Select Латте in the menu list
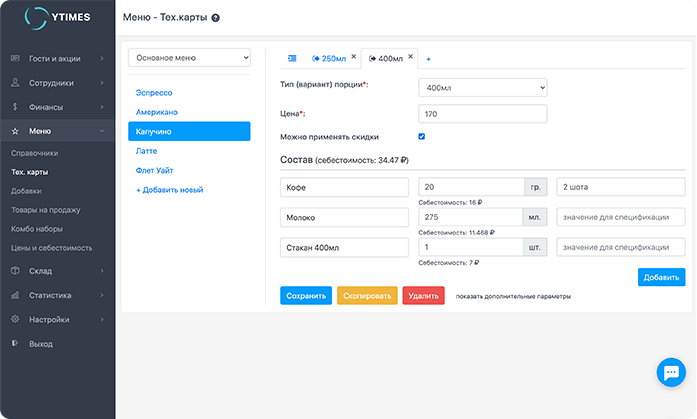697x419 pixels. pos(148,150)
